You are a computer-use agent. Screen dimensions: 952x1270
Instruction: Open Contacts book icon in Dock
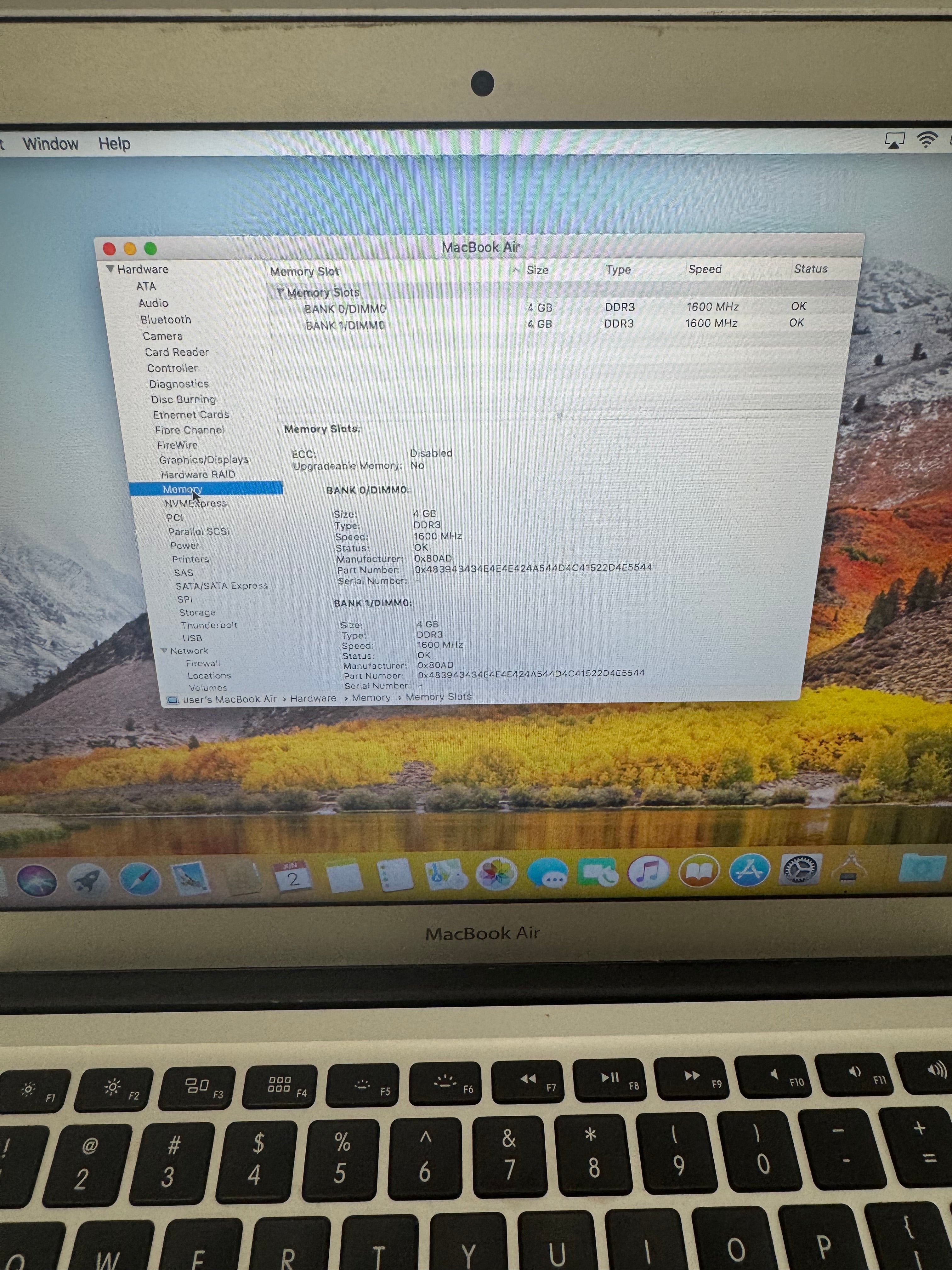point(243,878)
